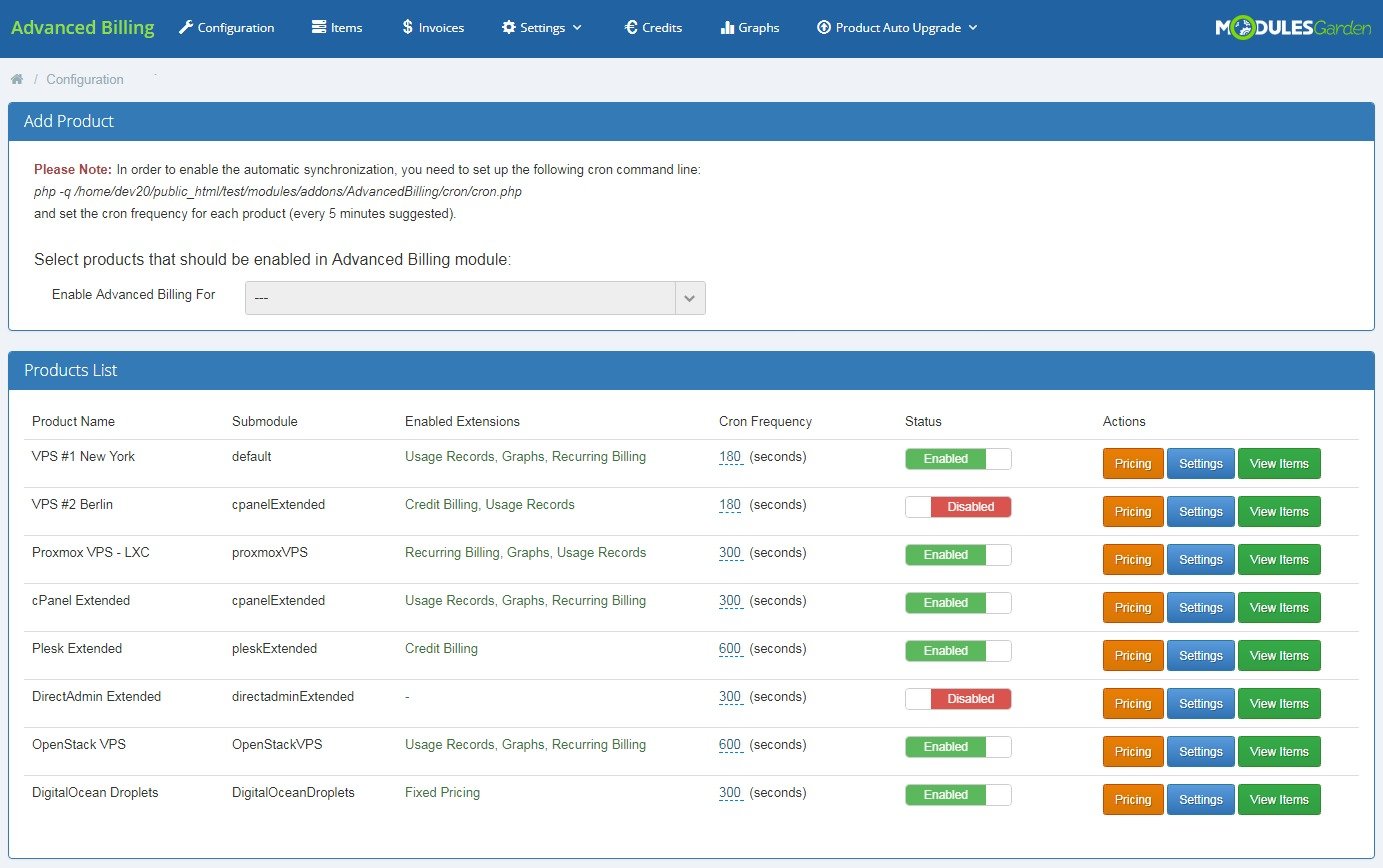Disable the VPS #1 New York status toggle

click(958, 459)
